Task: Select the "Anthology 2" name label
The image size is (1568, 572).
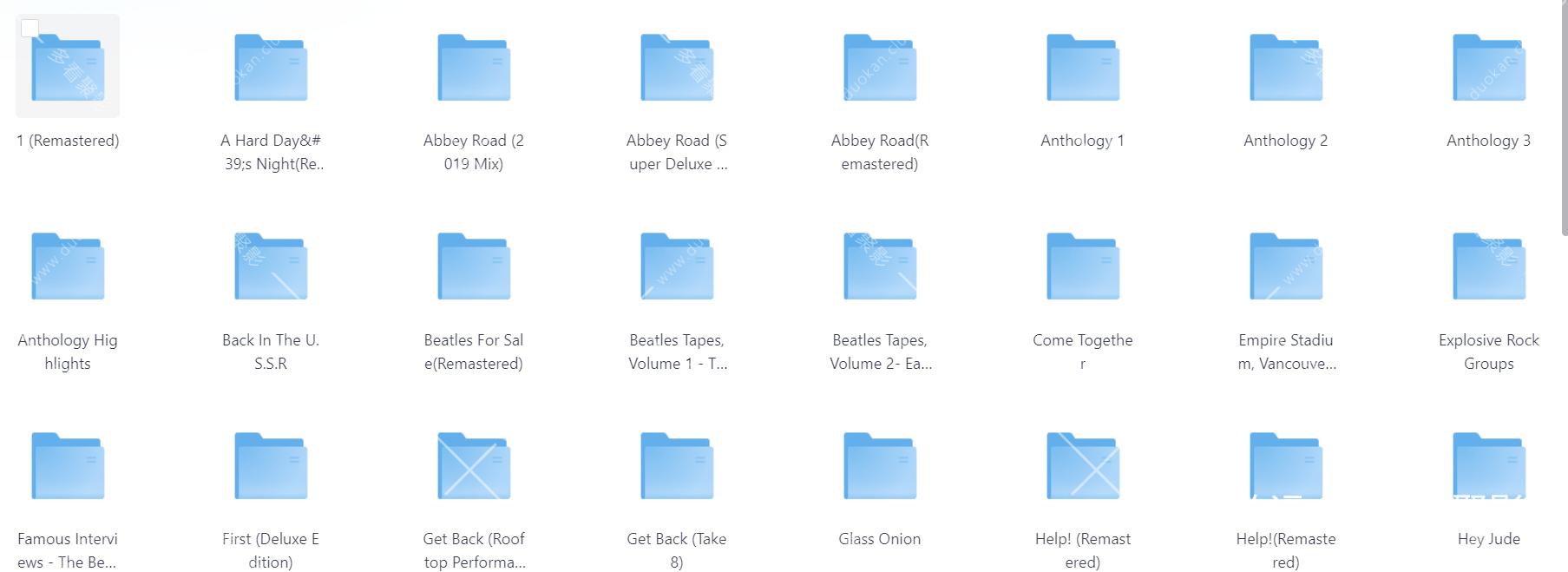Action: tap(1286, 141)
